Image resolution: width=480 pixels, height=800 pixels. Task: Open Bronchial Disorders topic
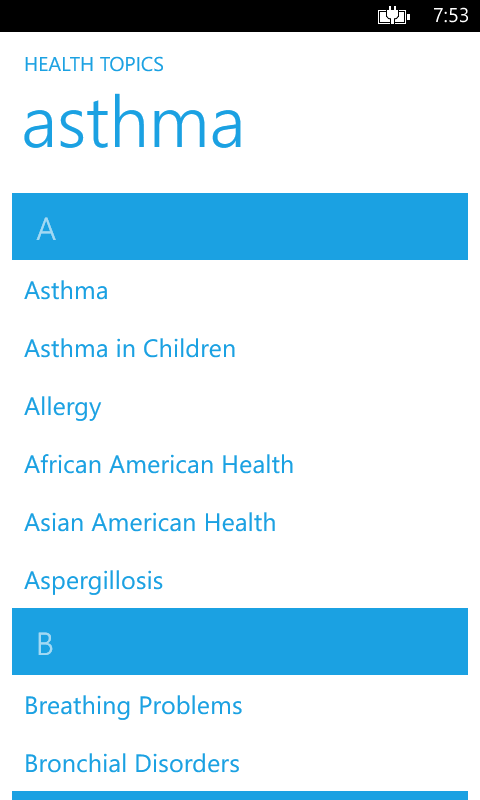click(132, 764)
